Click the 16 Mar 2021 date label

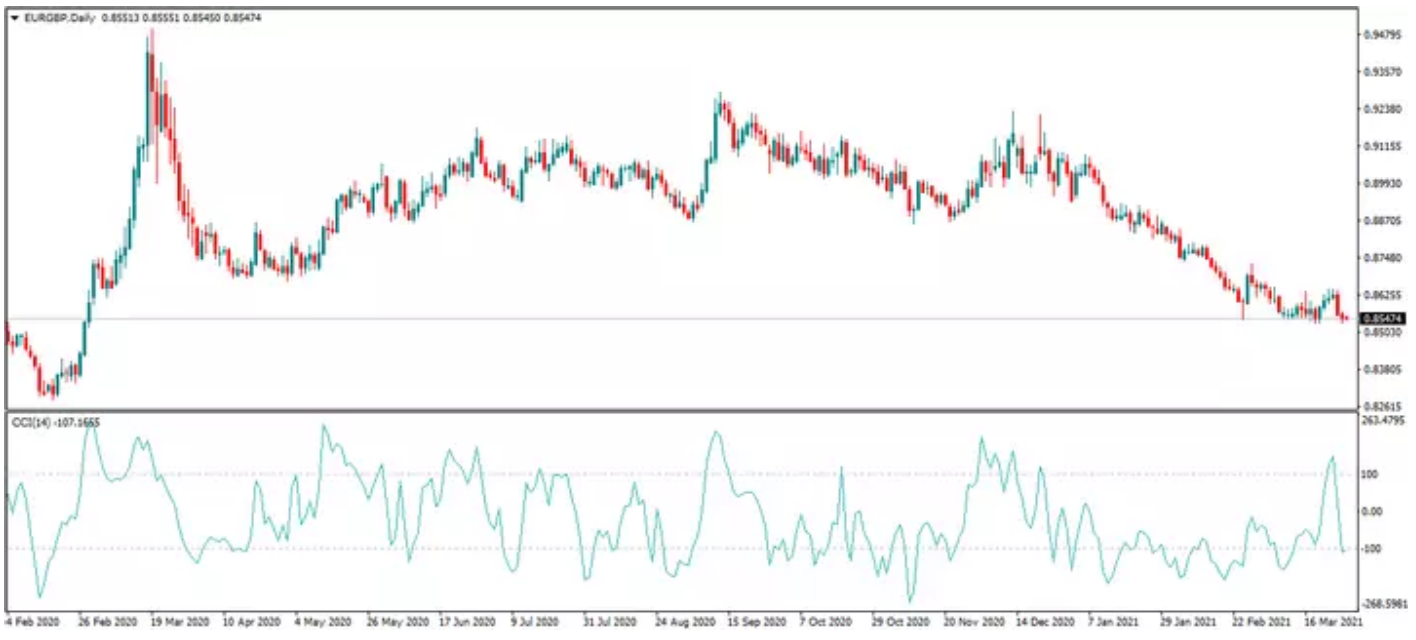pos(1332,621)
